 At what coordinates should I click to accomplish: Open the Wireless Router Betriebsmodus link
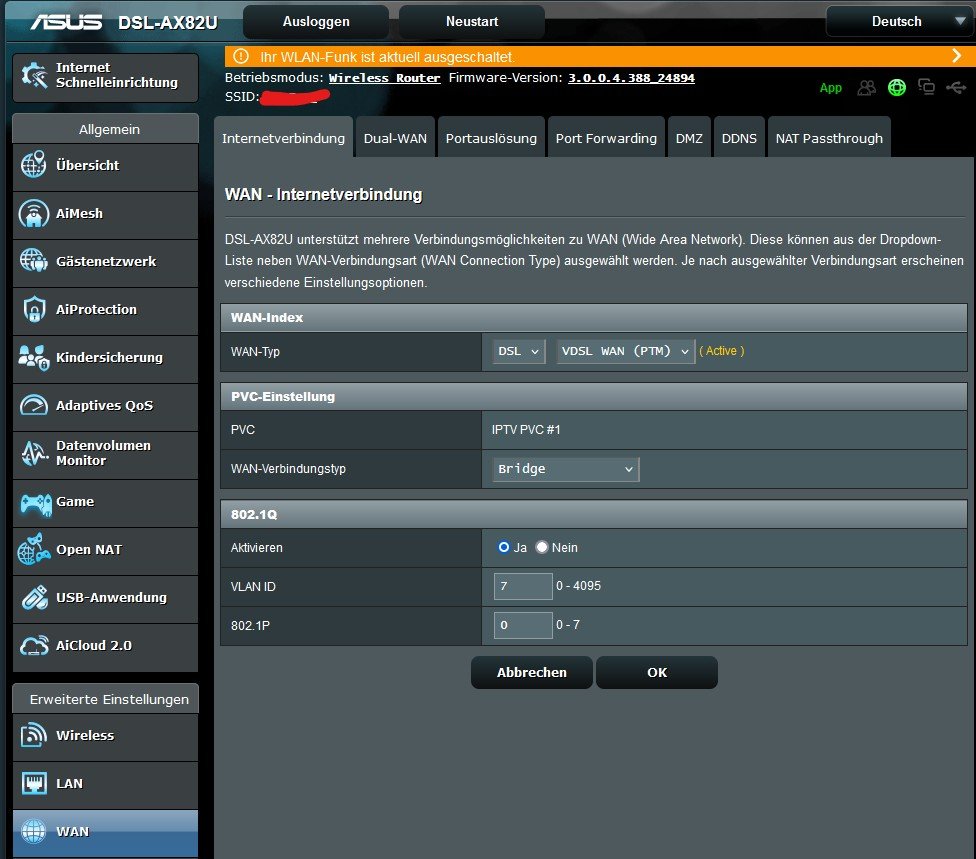[x=384, y=78]
